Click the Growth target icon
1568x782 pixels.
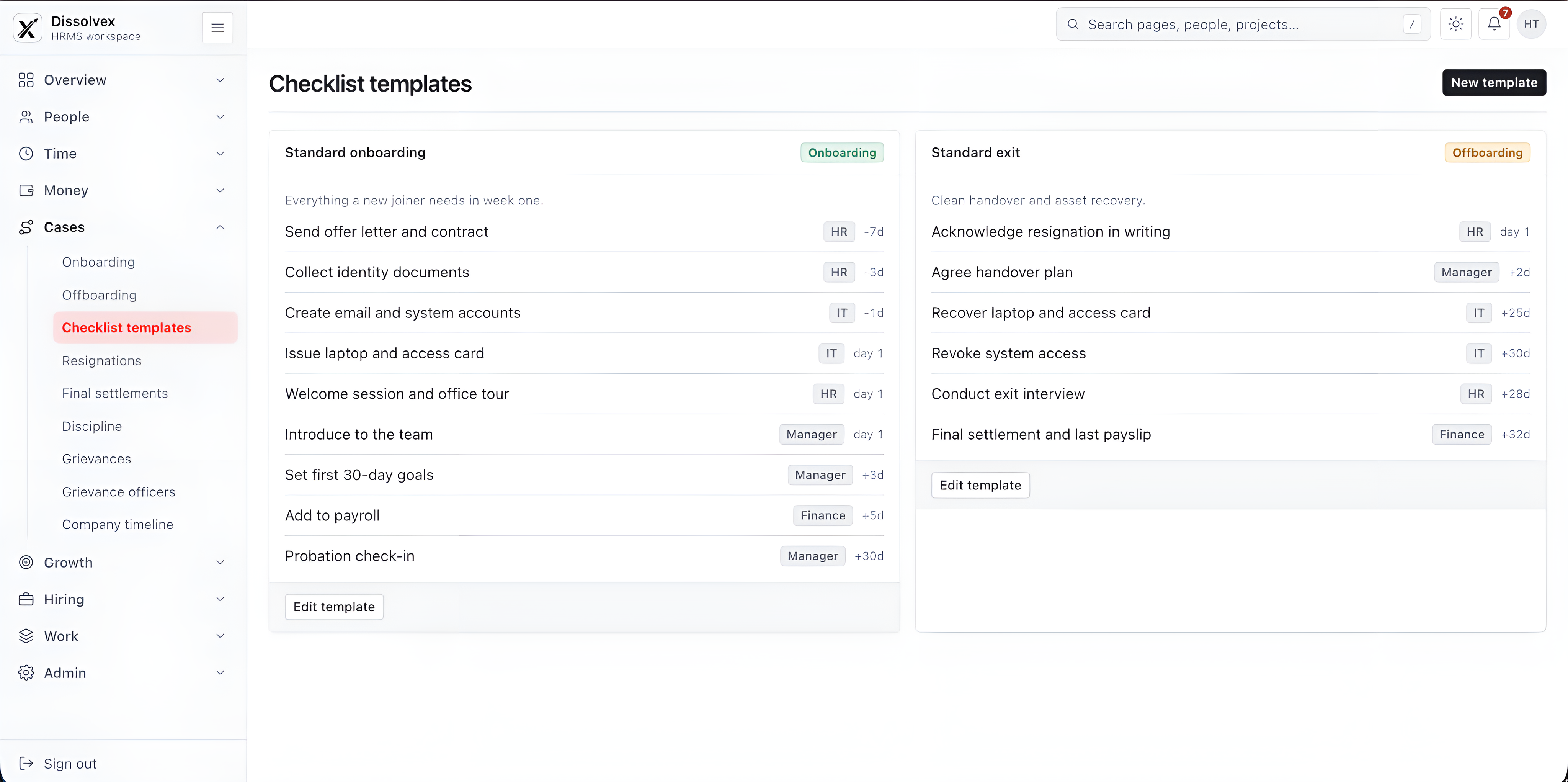click(26, 562)
